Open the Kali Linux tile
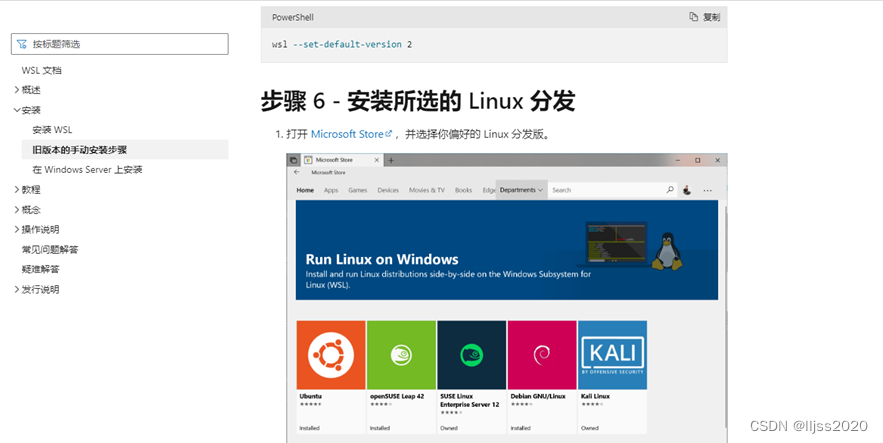This screenshot has width=883, height=443. point(612,378)
